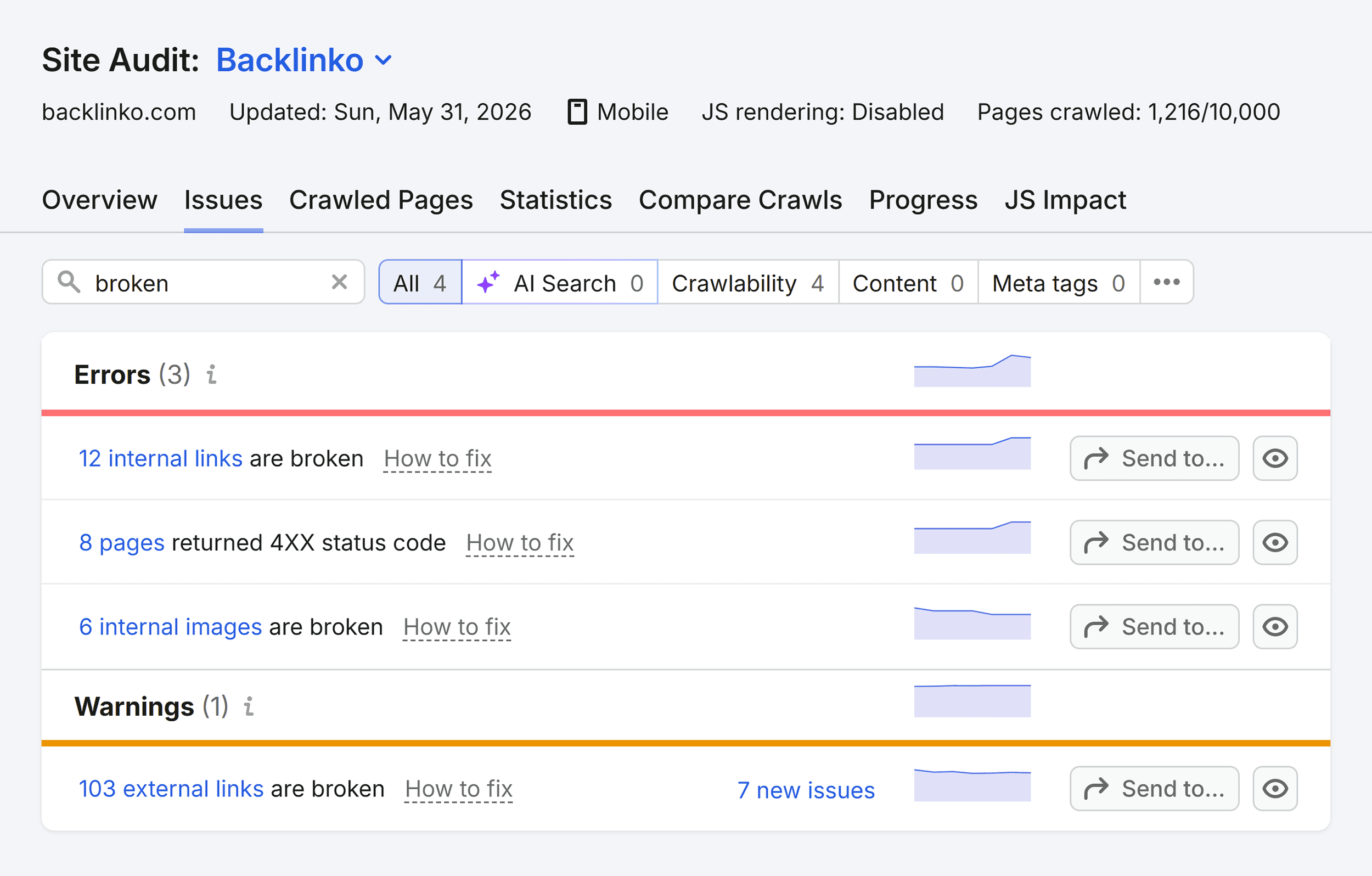Hide the broken external links issue
Screen dimensions: 1372x876
[x=1275, y=789]
